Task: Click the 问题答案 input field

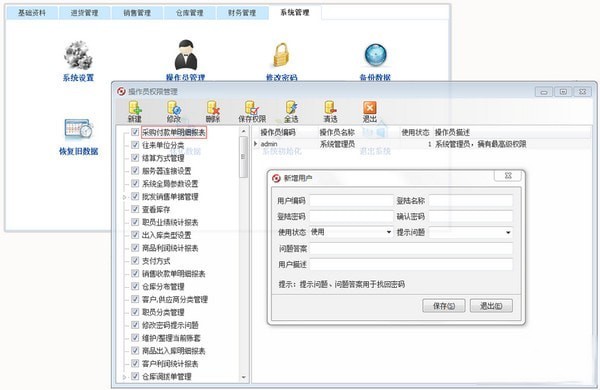Action: (x=411, y=248)
